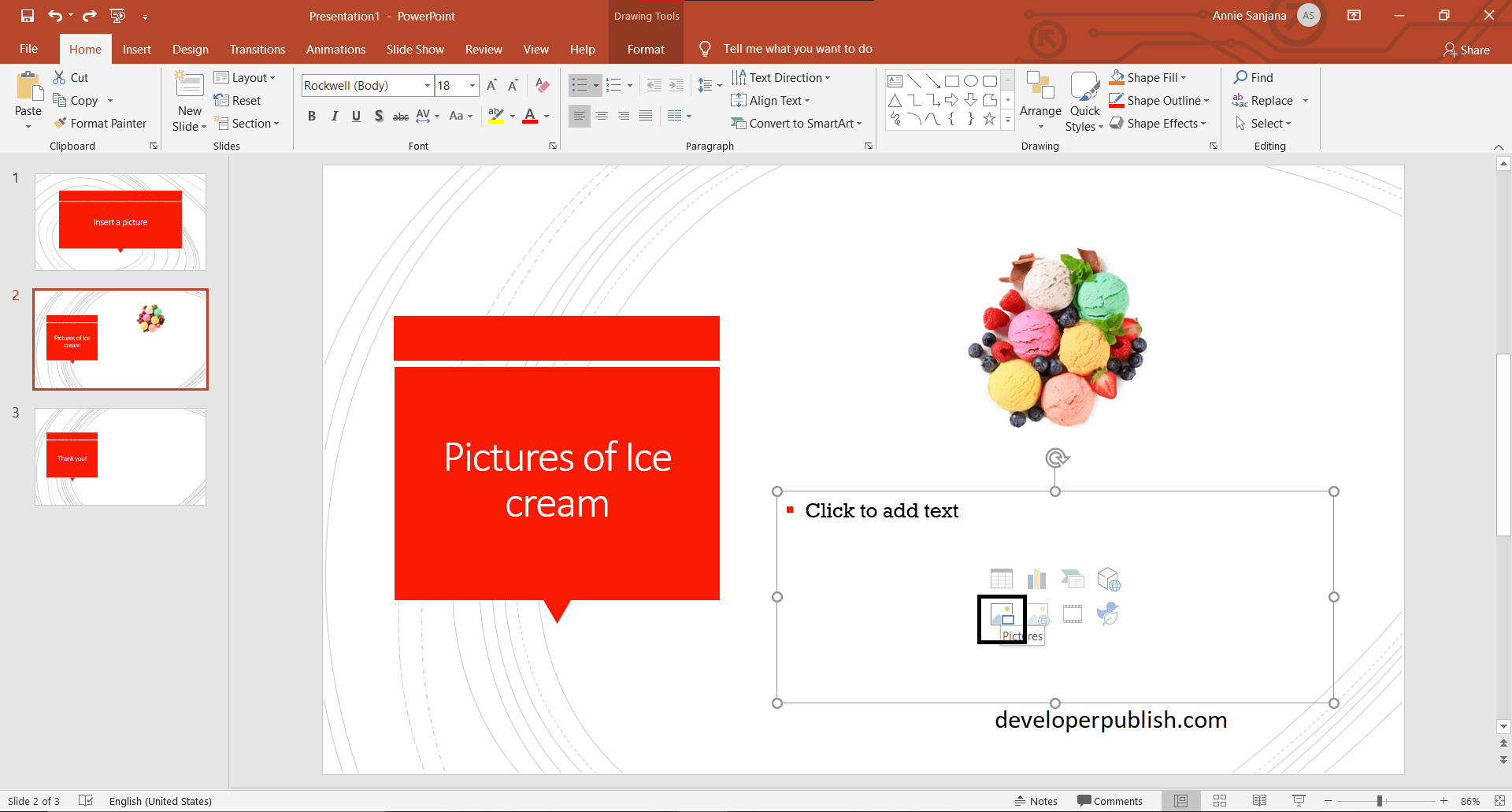Open the Convert to SmartArt tool
This screenshot has width=1512, height=812.
click(x=797, y=123)
